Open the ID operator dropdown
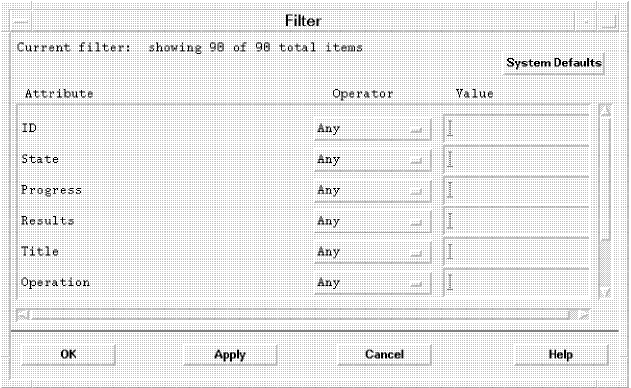Viewport: 631px width, 388px height. (373, 129)
